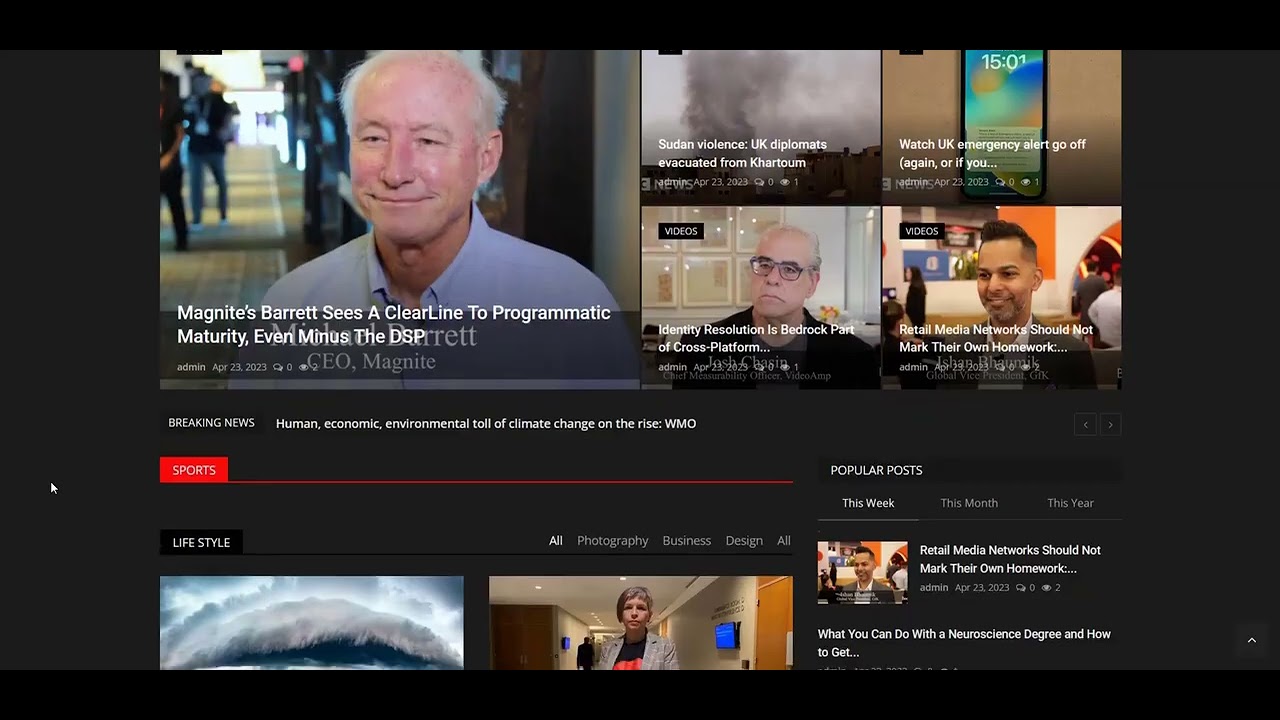This screenshot has width=1280, height=720.
Task: Click comment icon on Identity Resolution post
Action: (x=759, y=367)
